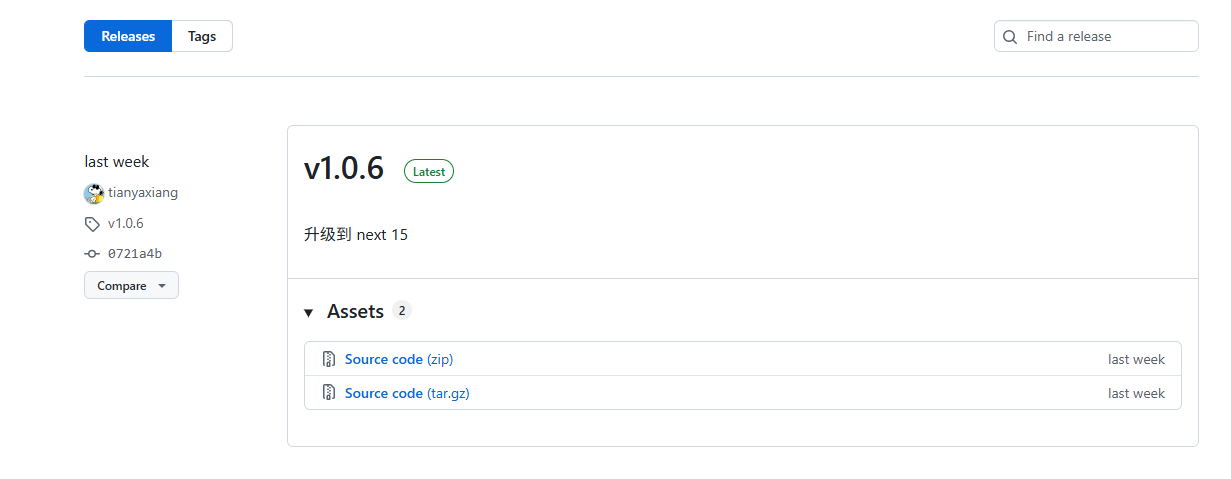Click the tag icon beside sidebar v1.0.6
Viewport: 1231px width, 479px height.
click(92, 224)
